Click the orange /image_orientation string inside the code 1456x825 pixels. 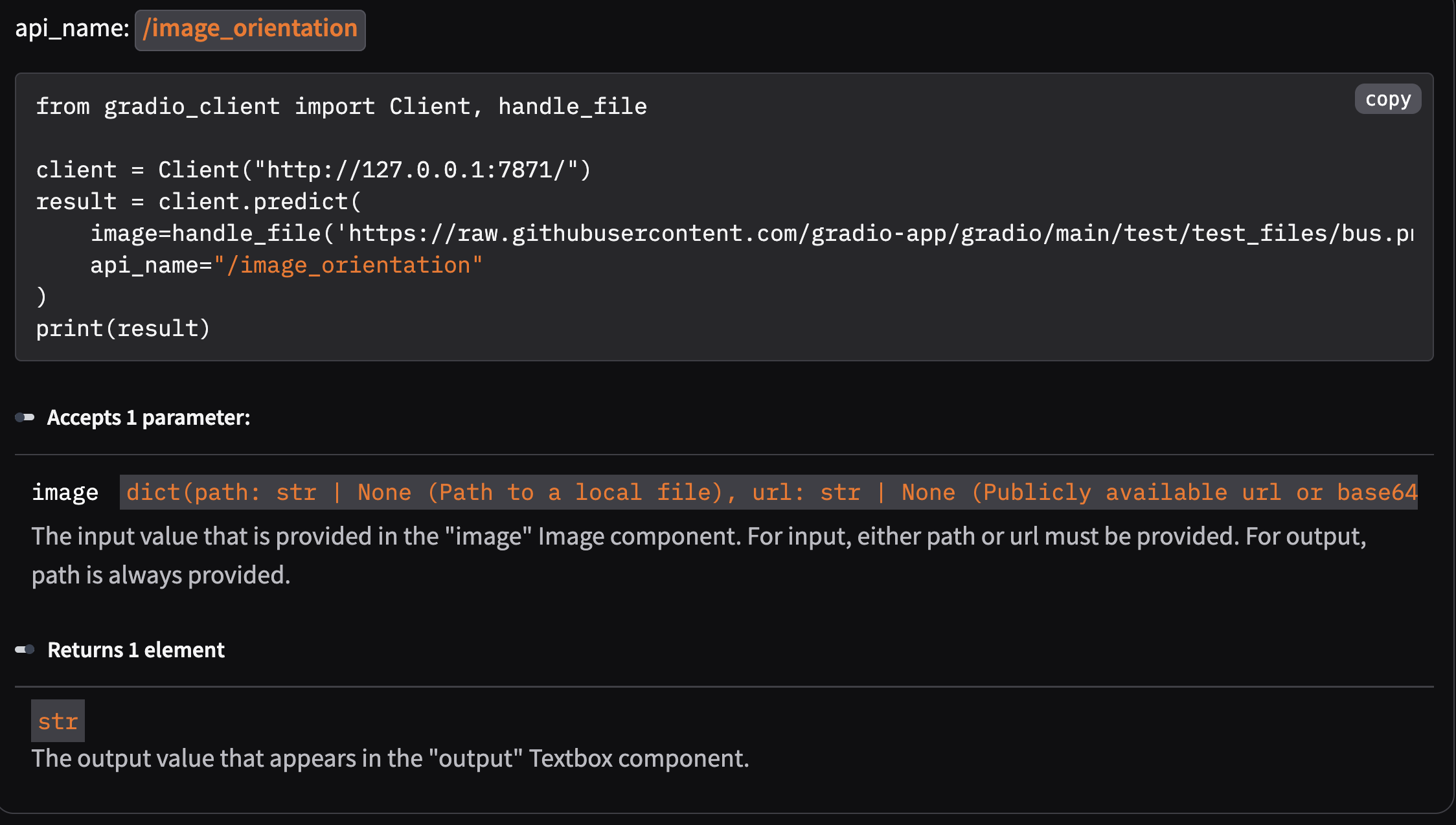coord(350,264)
